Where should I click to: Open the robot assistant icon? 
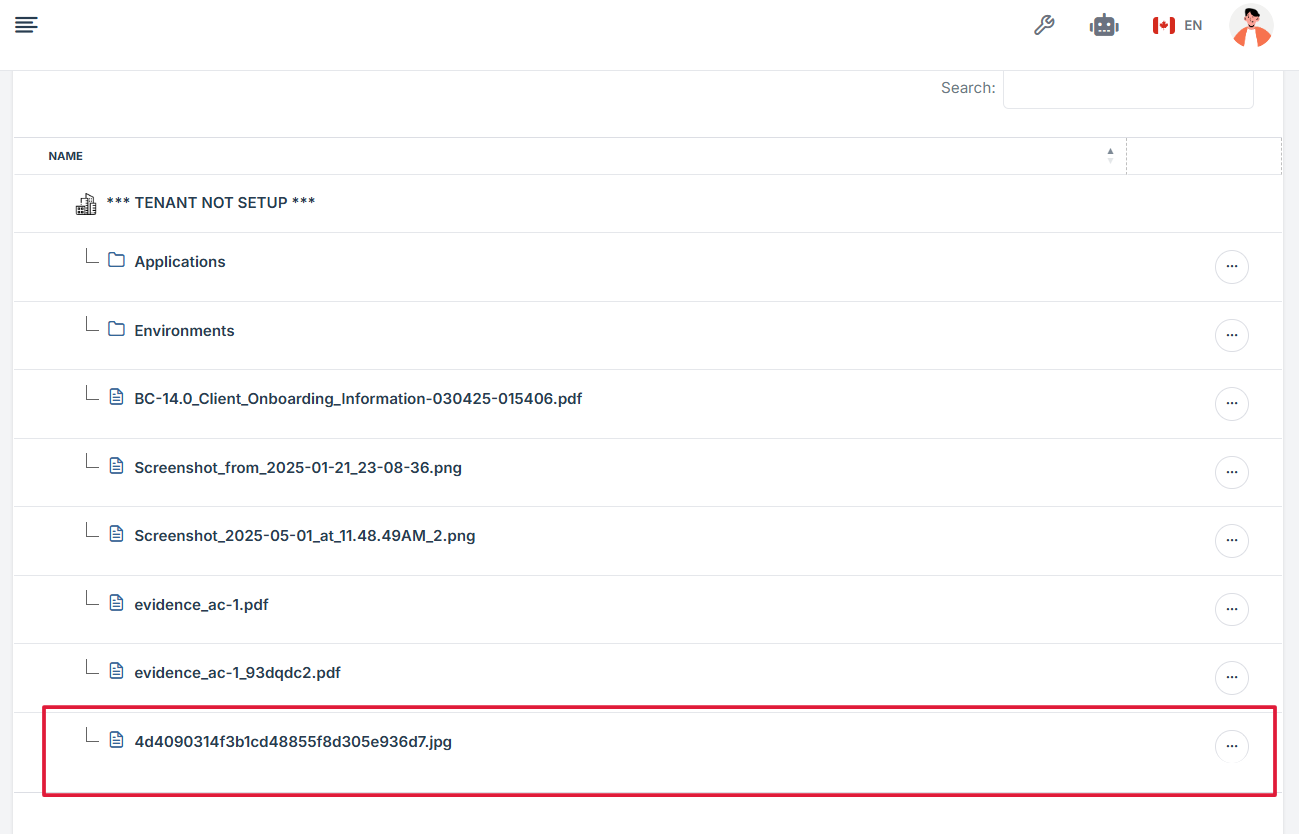coord(1104,26)
